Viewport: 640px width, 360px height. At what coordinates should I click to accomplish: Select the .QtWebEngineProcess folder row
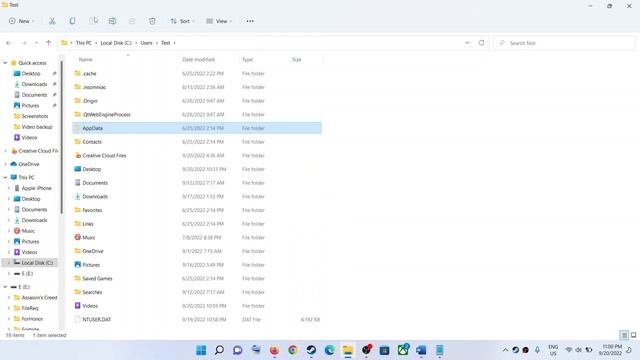click(197, 115)
